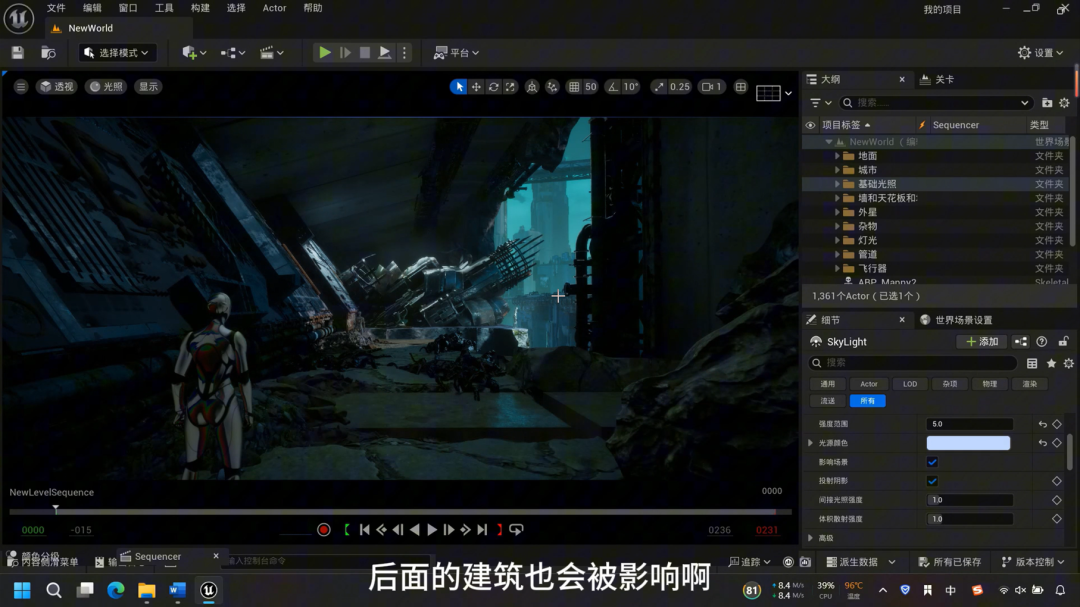Screen dimensions: 1080x607
Task: Click the lock icon in Details panel
Action: [x=1064, y=342]
